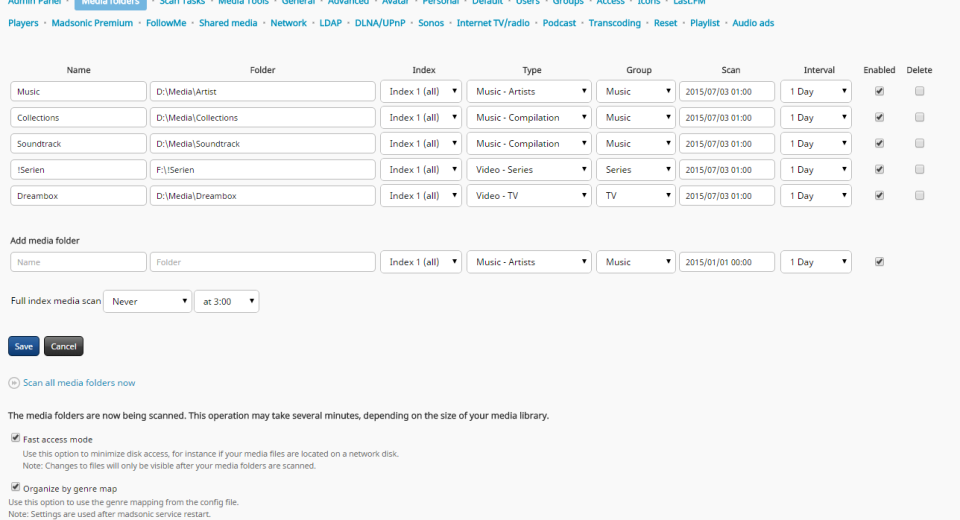Click the new media folder Name field

78,262
